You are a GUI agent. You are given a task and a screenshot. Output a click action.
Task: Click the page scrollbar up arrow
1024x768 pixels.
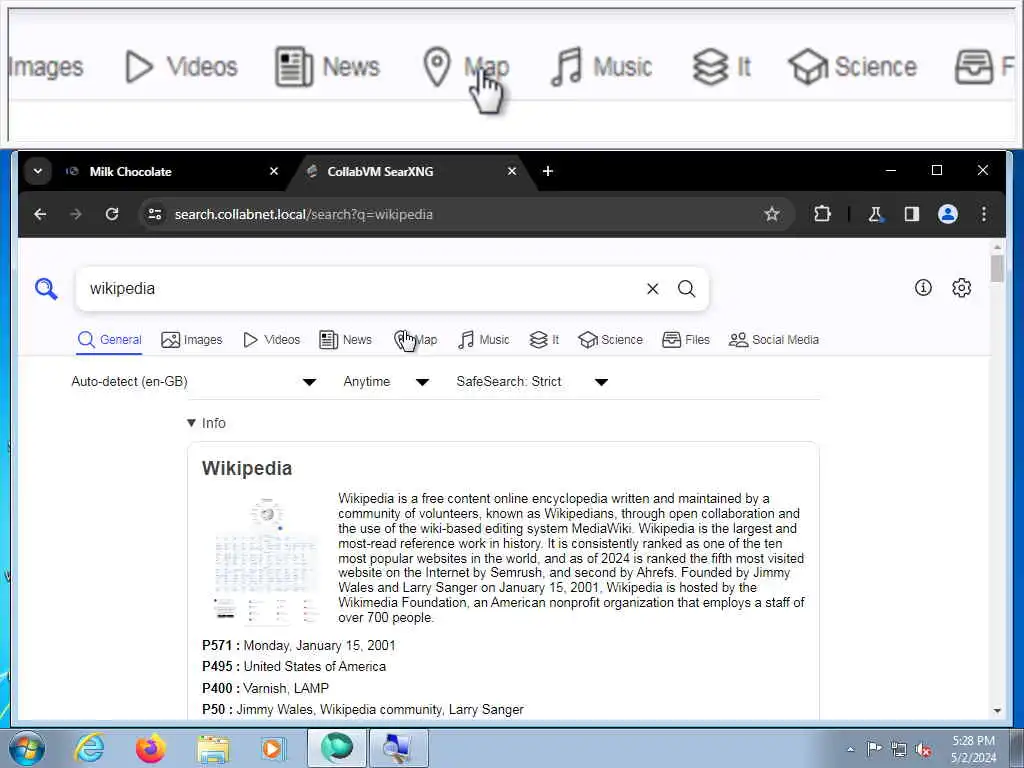997,247
